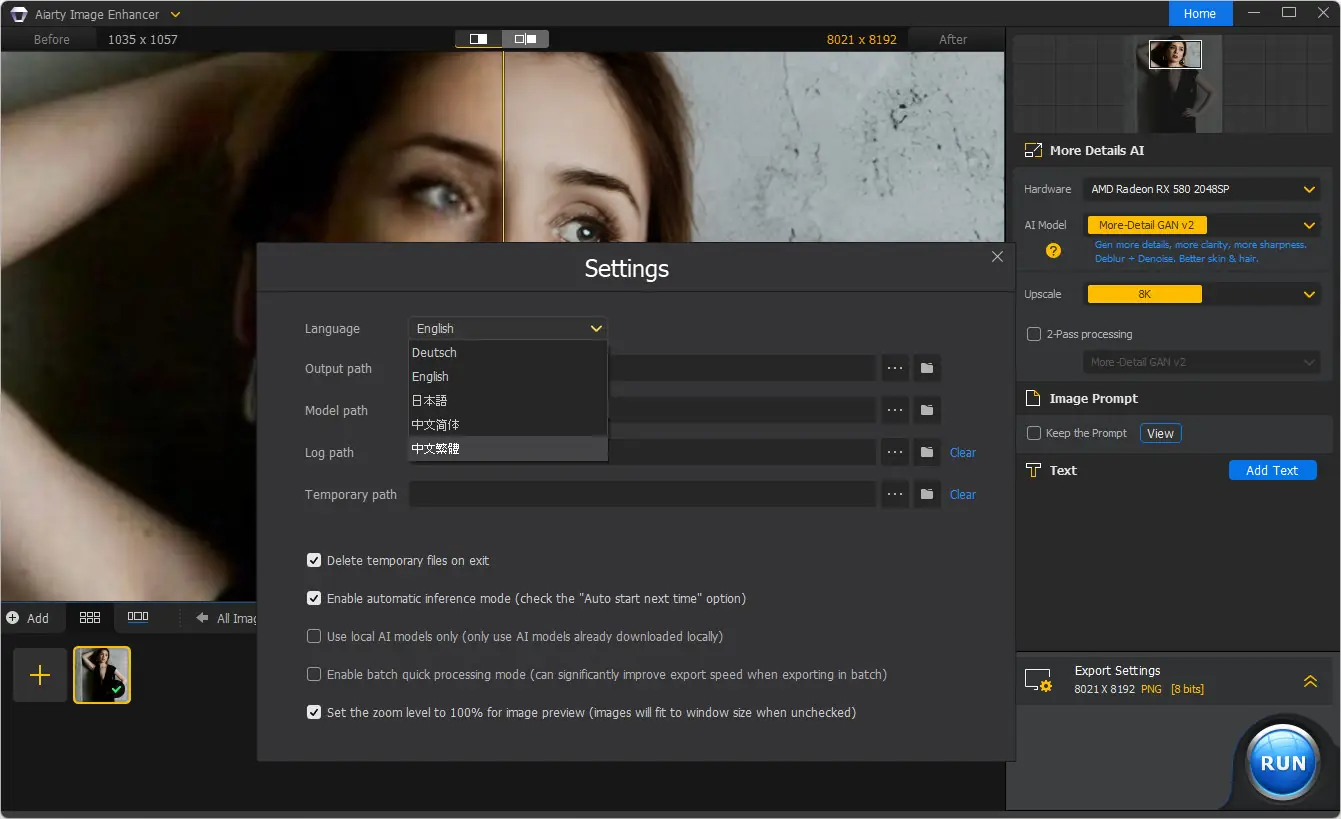Select the single preview comparison mode icon

478,38
